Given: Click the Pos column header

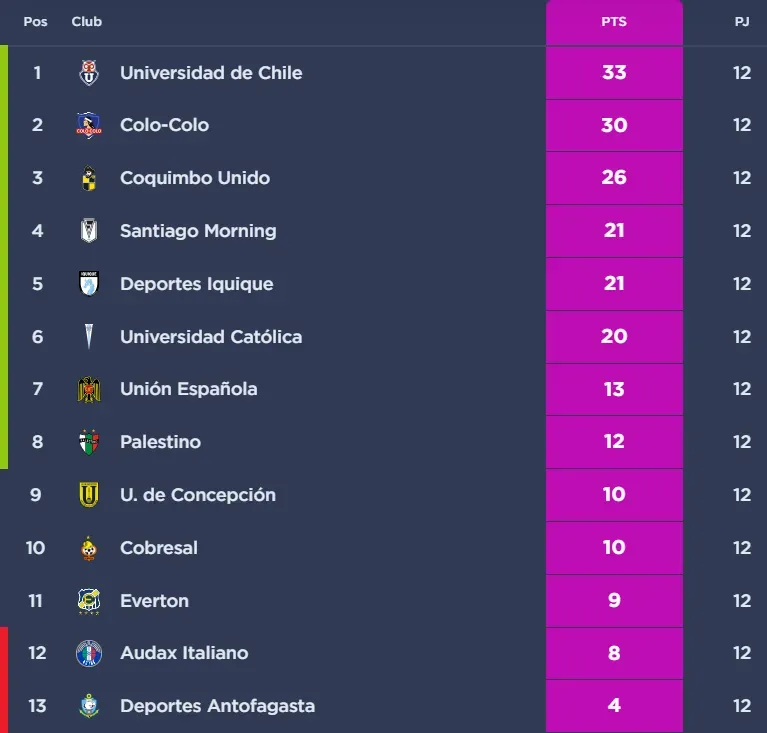Looking at the screenshot, I should pyautogui.click(x=35, y=22).
